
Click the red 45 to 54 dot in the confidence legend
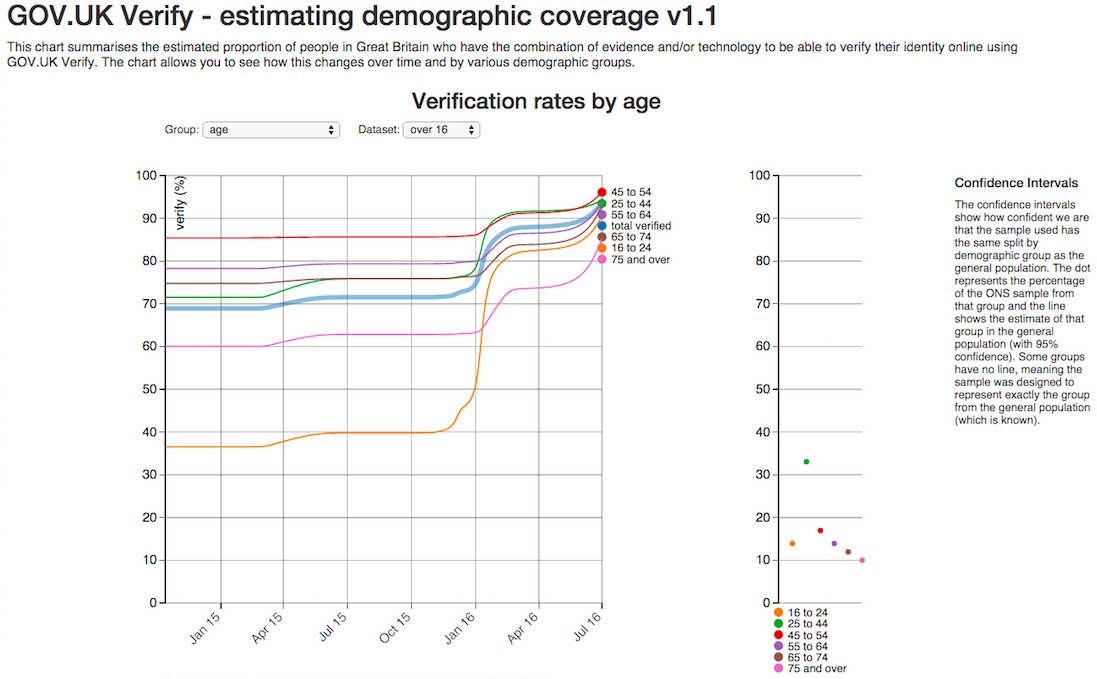[779, 635]
